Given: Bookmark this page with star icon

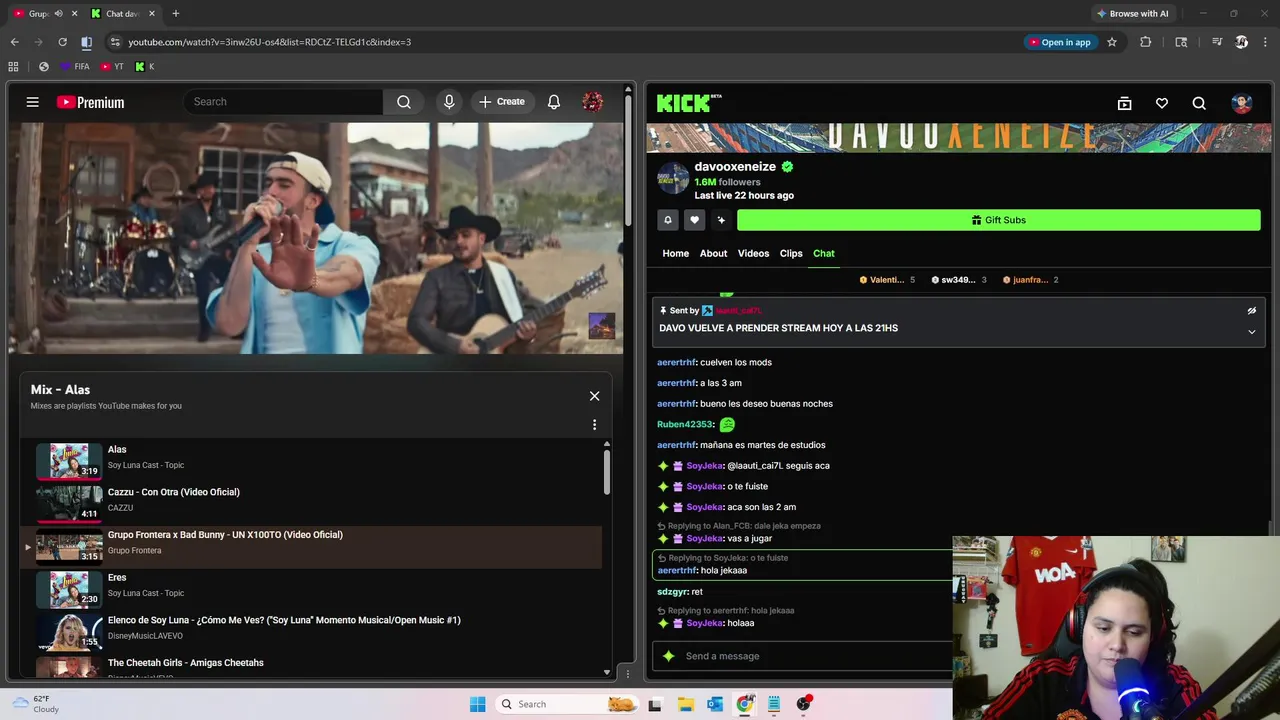Looking at the screenshot, I should click(1112, 42).
